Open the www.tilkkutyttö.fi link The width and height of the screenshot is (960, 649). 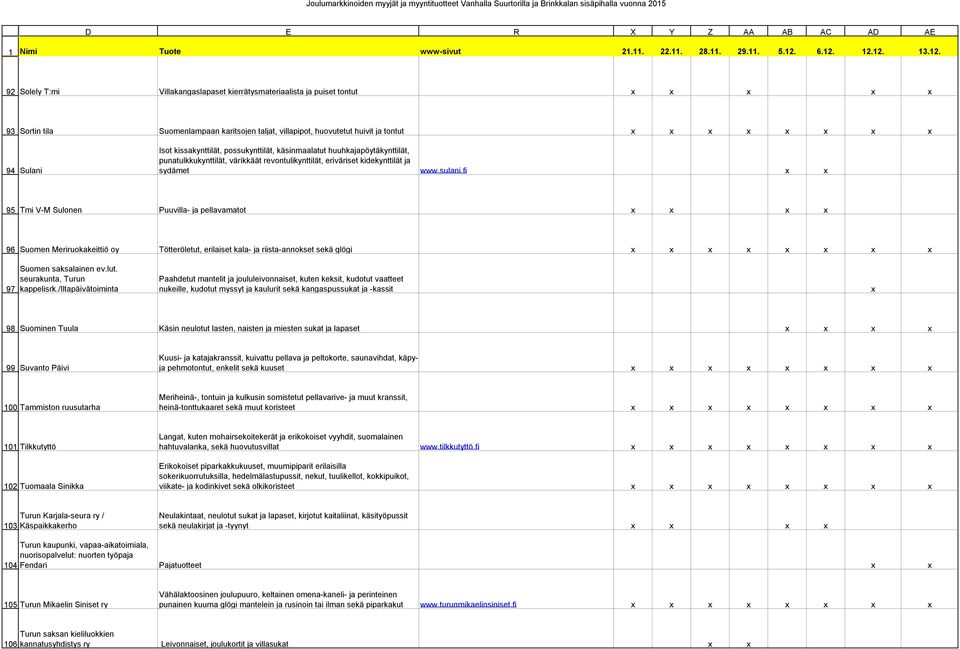click(449, 447)
